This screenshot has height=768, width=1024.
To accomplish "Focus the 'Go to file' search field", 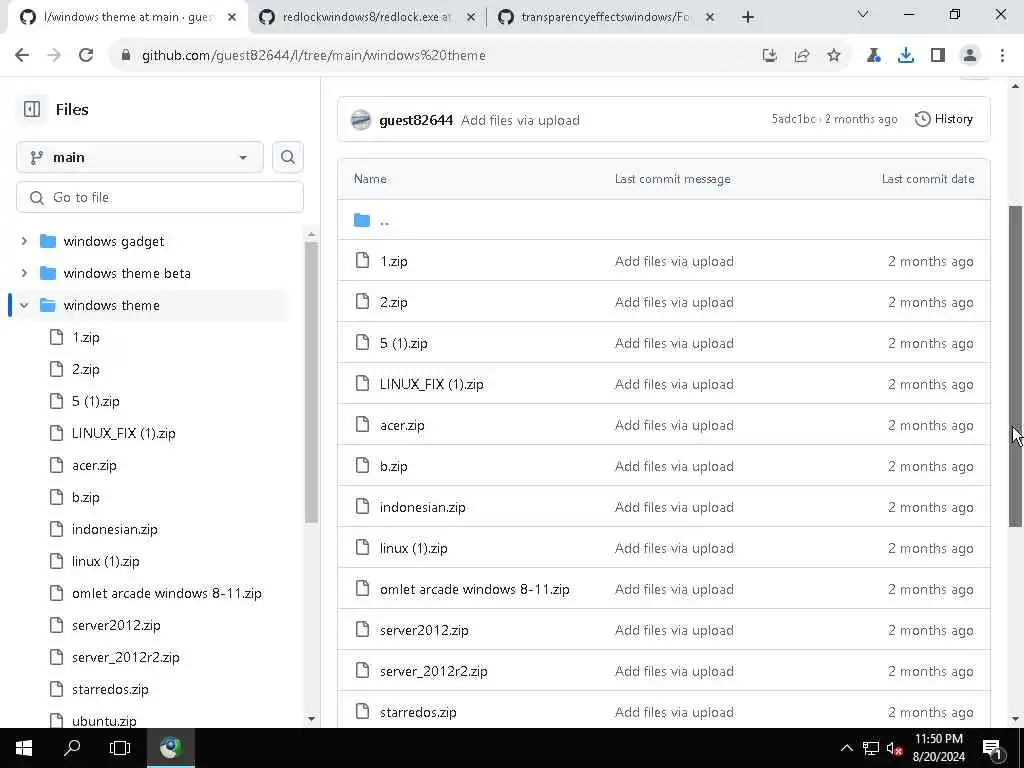I will point(160,197).
